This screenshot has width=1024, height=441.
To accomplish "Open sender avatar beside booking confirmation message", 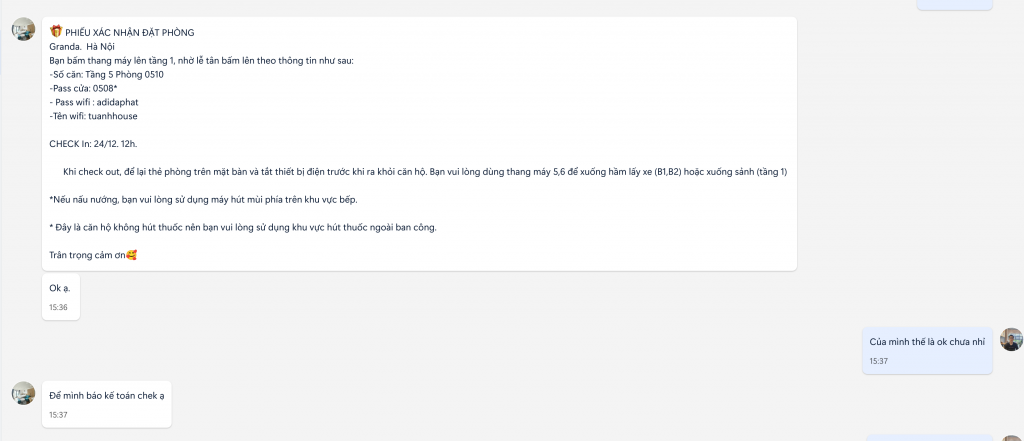I will pyautogui.click(x=24, y=29).
